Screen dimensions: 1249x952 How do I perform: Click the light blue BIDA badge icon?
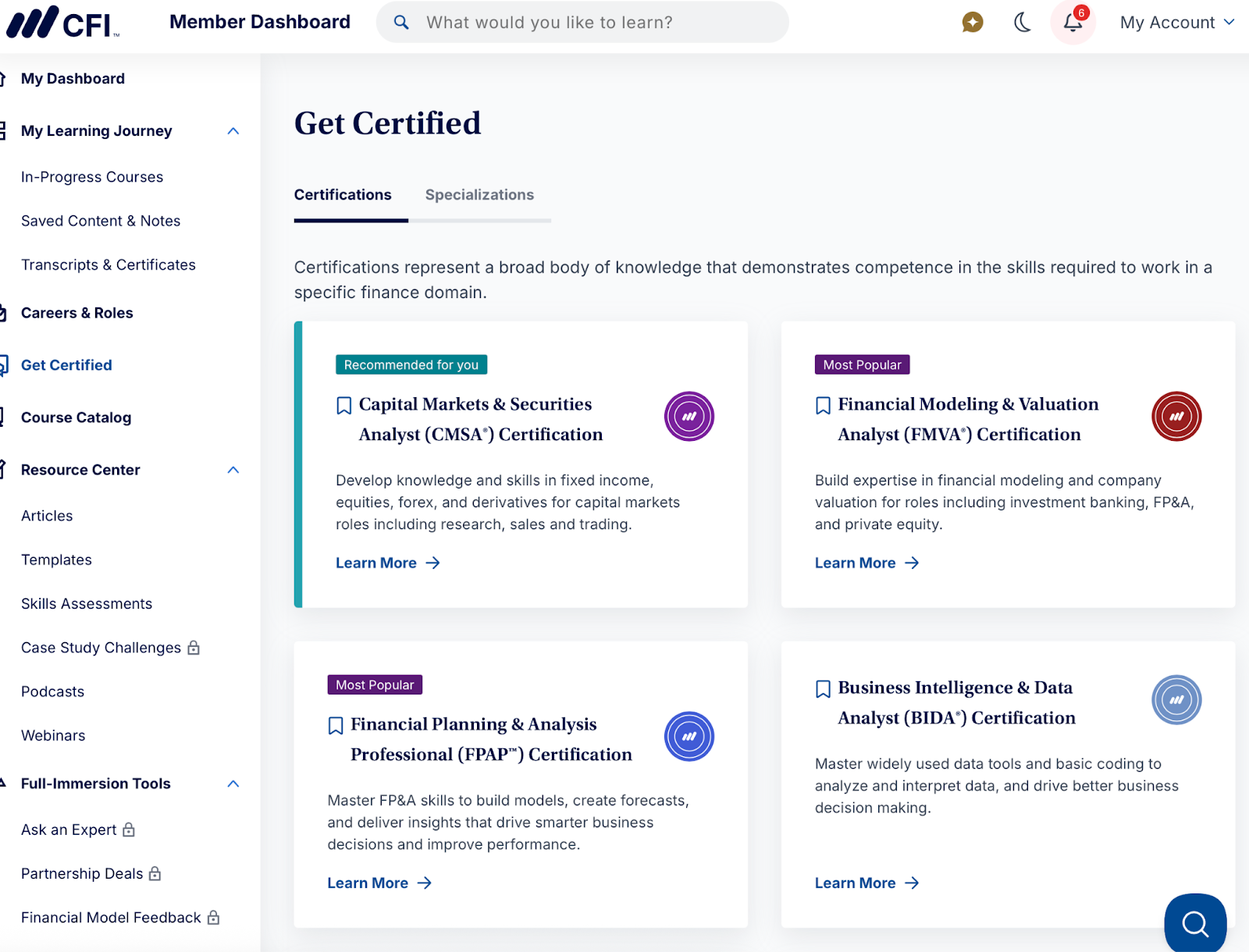coord(1176,699)
